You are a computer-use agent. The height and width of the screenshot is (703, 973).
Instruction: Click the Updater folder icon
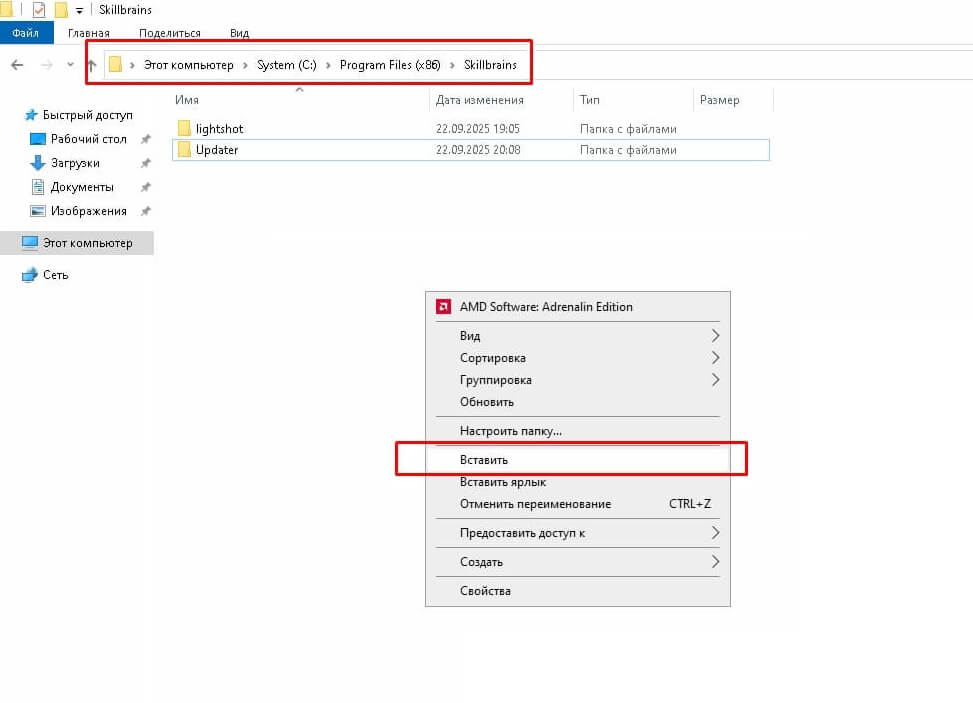(x=184, y=150)
